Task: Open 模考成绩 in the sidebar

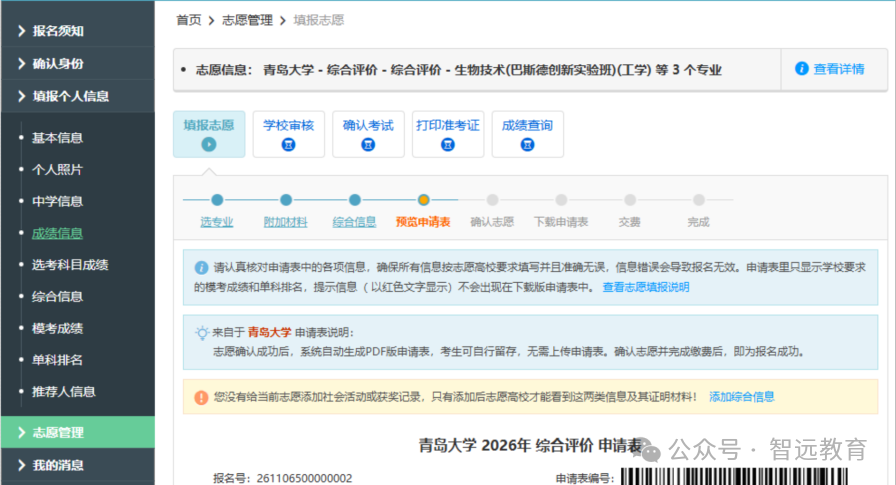Action: [57, 328]
